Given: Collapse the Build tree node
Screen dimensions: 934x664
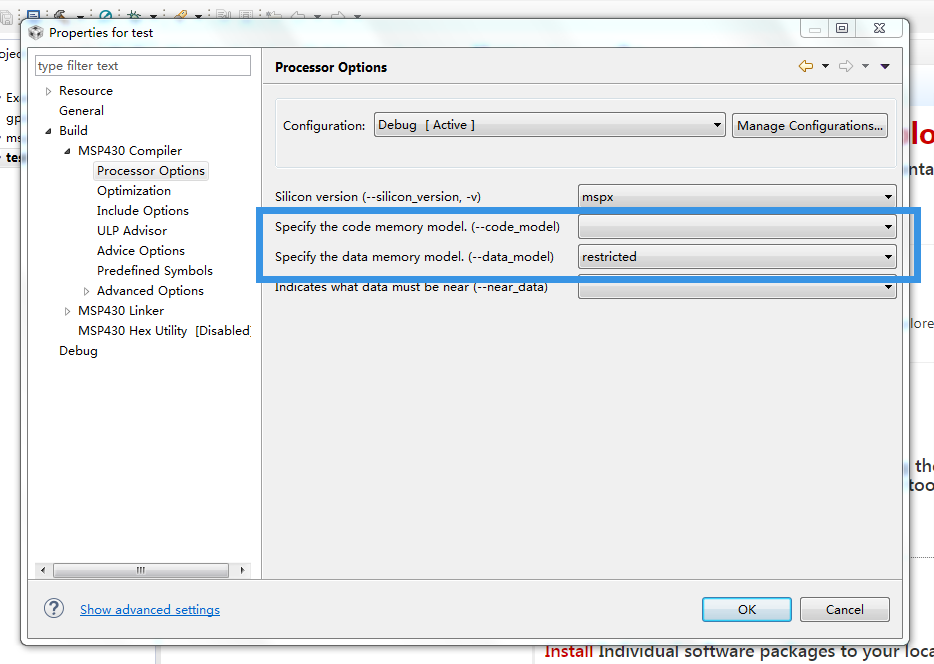Looking at the screenshot, I should 49,131.
